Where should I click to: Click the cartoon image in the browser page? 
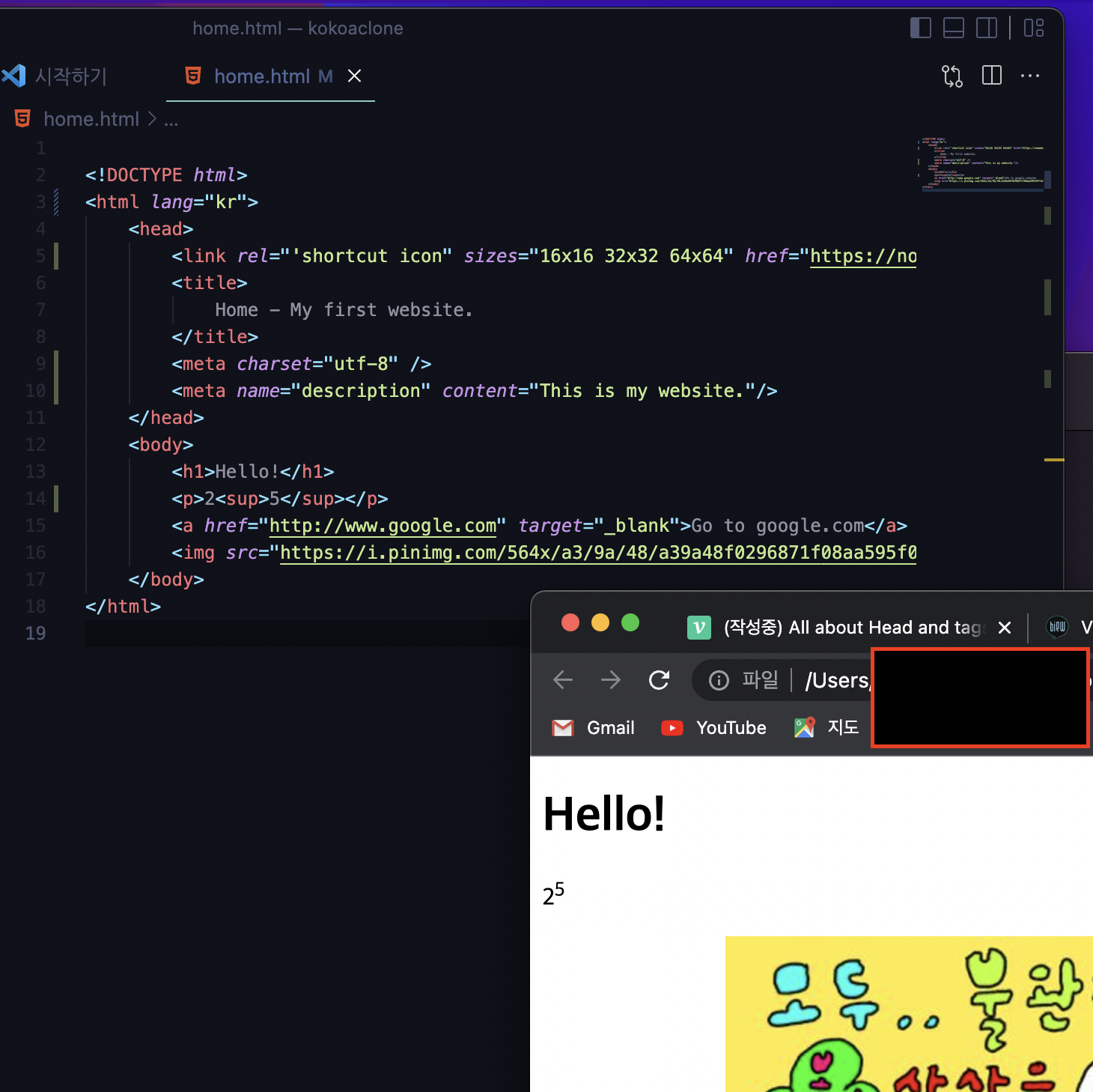pos(909,1014)
